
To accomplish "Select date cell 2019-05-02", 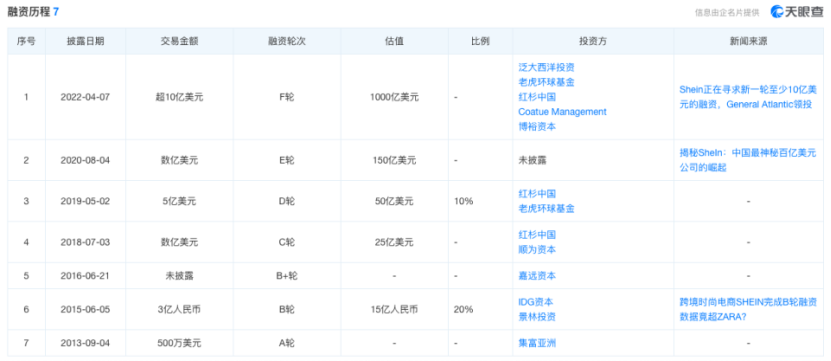I will tap(85, 201).
